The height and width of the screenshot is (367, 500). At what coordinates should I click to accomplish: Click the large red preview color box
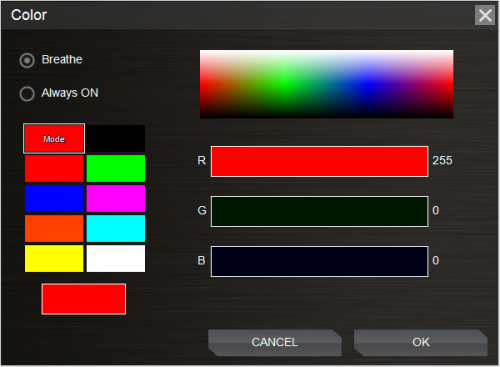84,299
